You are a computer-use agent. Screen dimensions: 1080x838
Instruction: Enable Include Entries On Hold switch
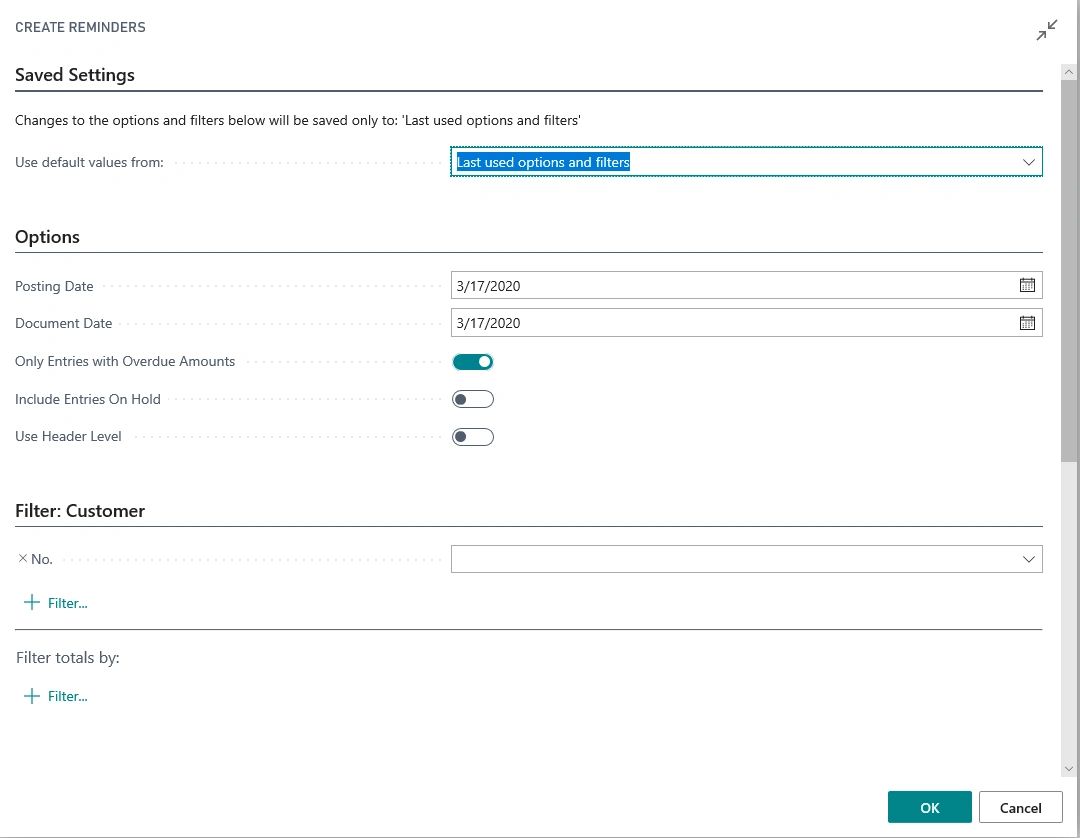coord(473,399)
